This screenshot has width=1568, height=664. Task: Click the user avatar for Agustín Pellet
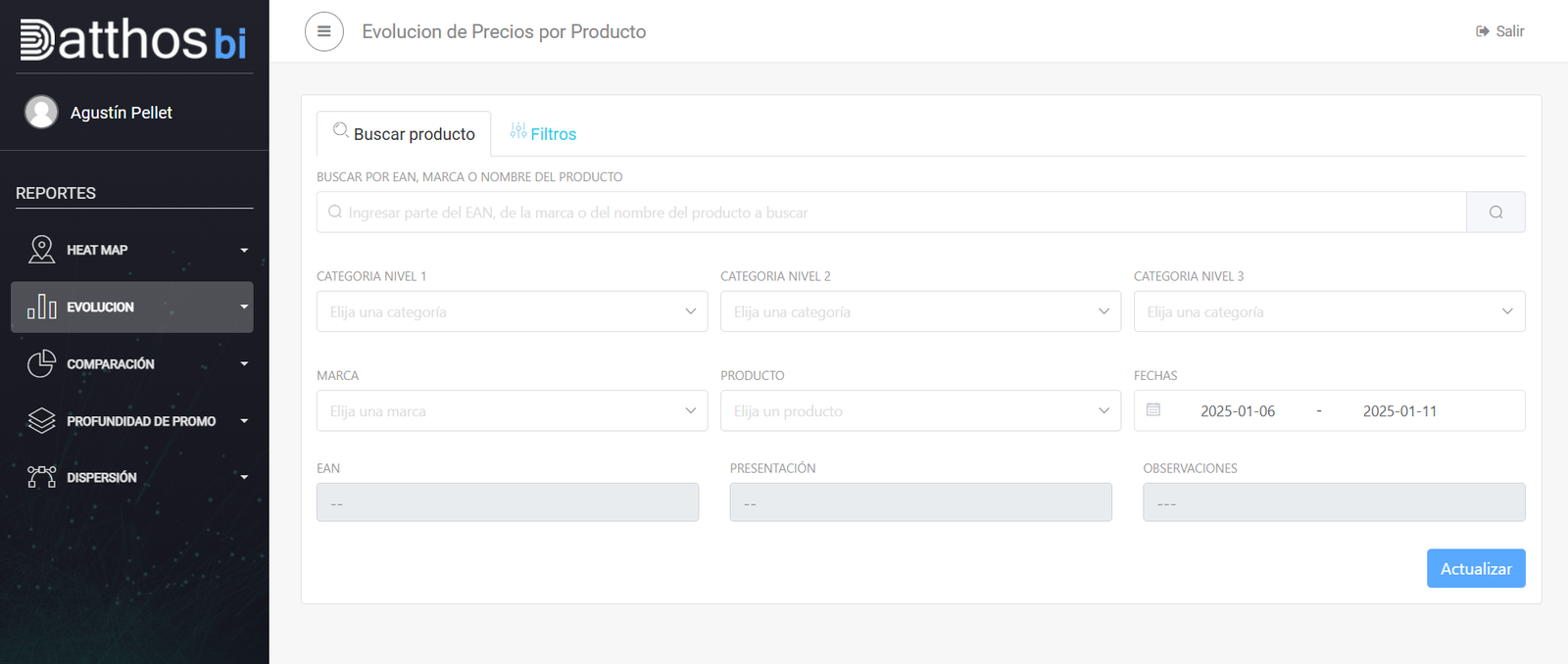(41, 112)
